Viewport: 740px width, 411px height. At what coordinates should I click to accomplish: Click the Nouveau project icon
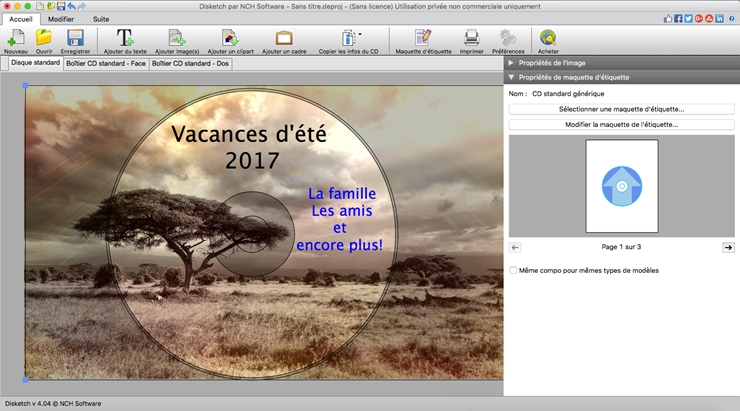[16, 38]
